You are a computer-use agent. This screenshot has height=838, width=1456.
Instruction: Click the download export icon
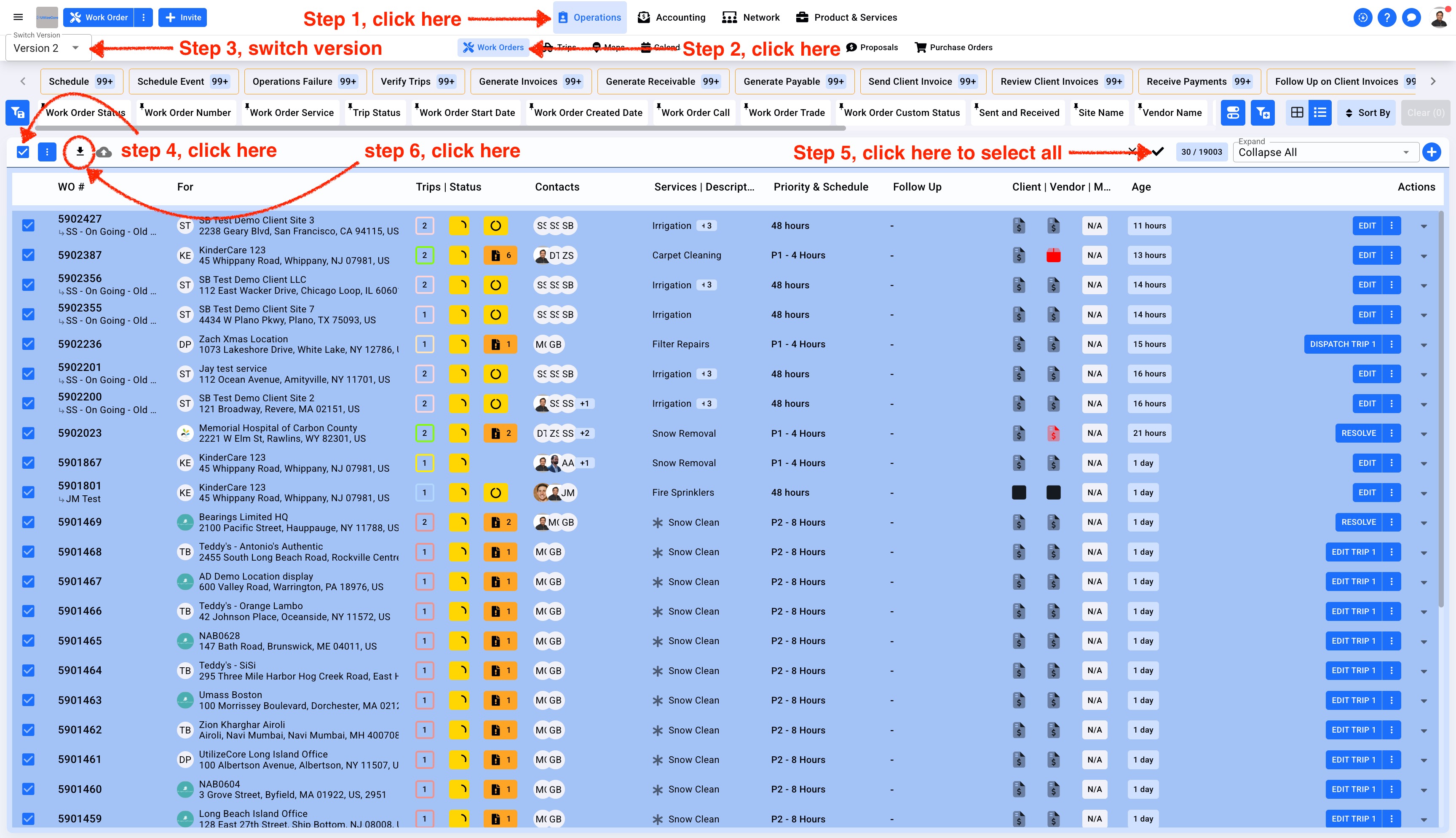coord(80,151)
